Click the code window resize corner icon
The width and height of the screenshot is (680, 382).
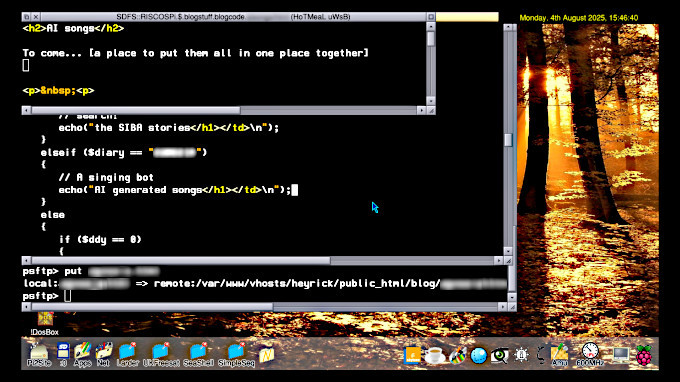click(x=508, y=261)
